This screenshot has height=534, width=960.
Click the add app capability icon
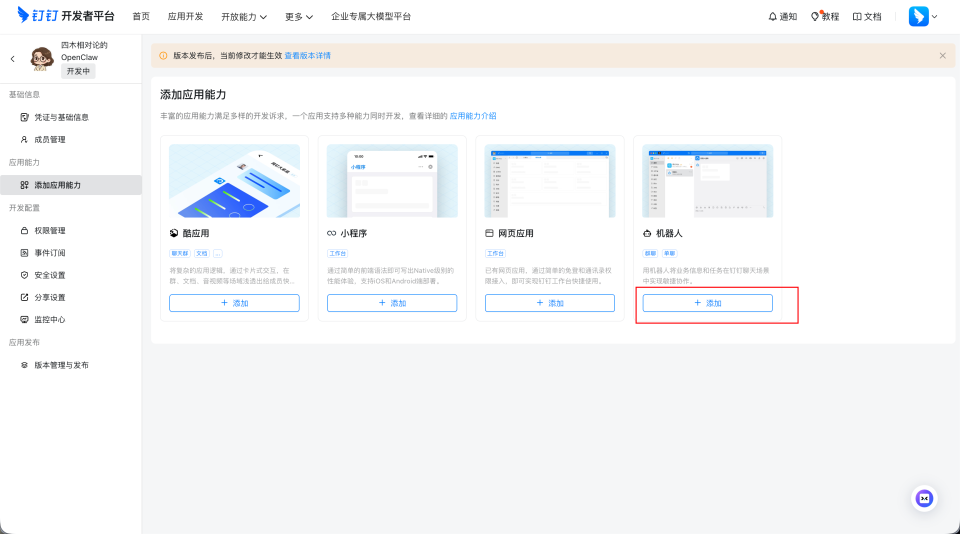24,185
